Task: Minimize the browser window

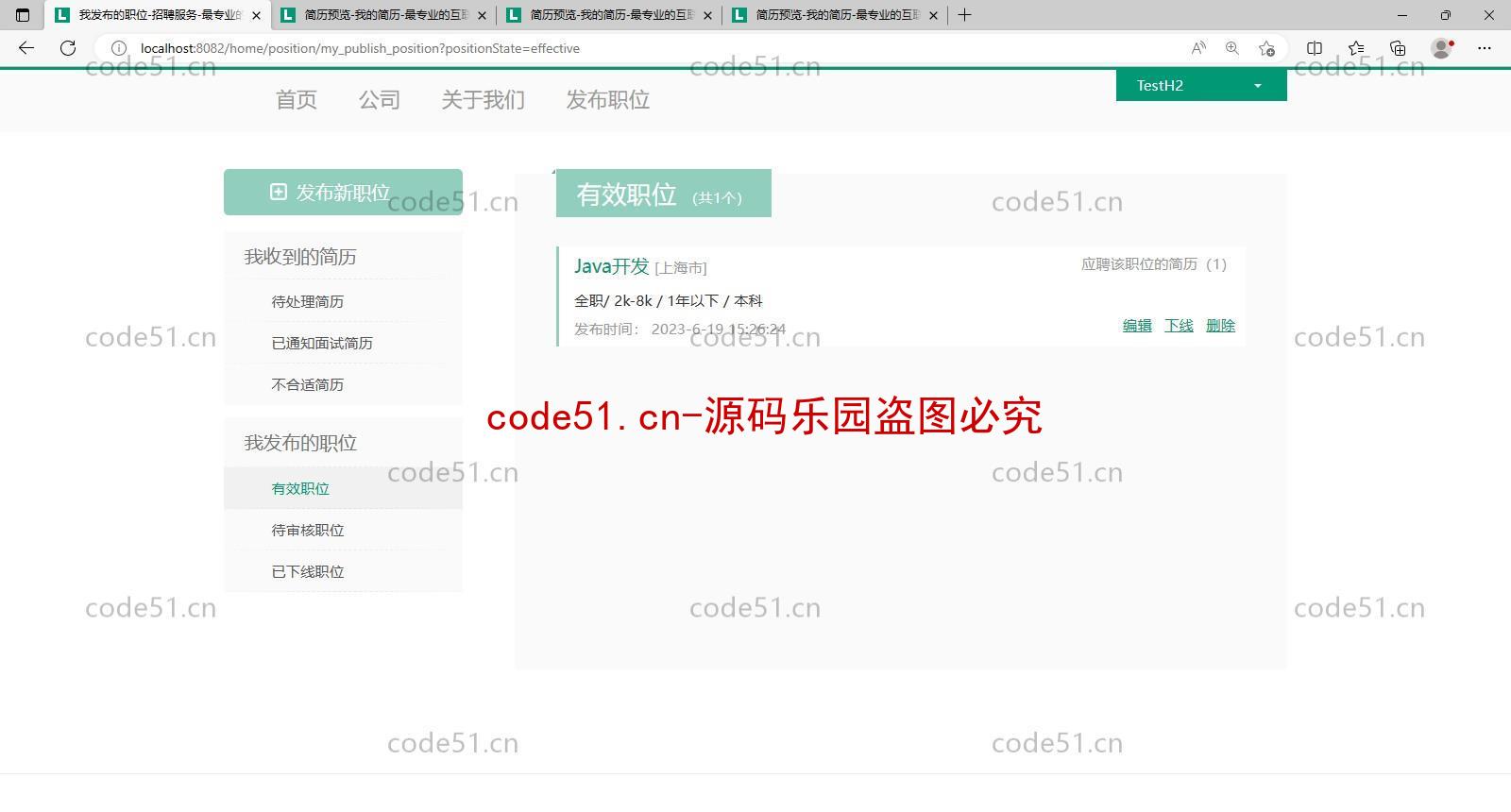Action: (1401, 15)
